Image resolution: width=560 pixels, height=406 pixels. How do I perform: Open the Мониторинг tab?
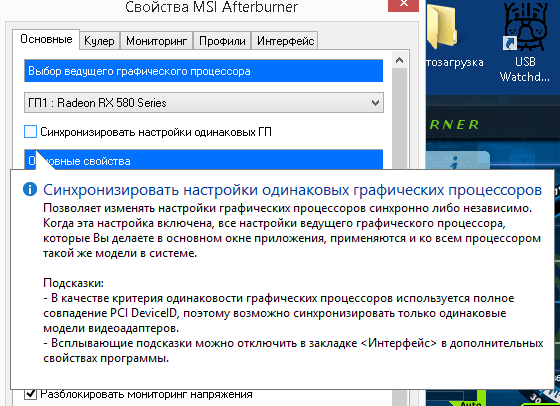pos(156,41)
